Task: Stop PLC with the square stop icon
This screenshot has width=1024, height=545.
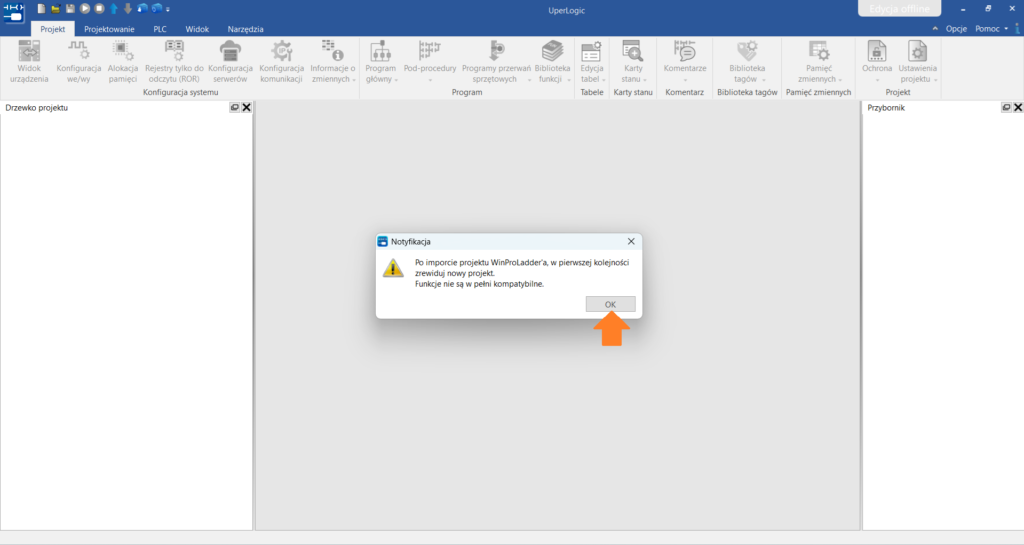Action: point(99,9)
